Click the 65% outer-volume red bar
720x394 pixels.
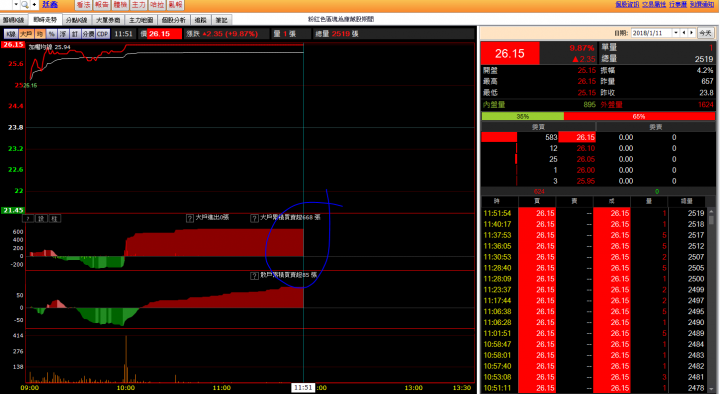639,117
